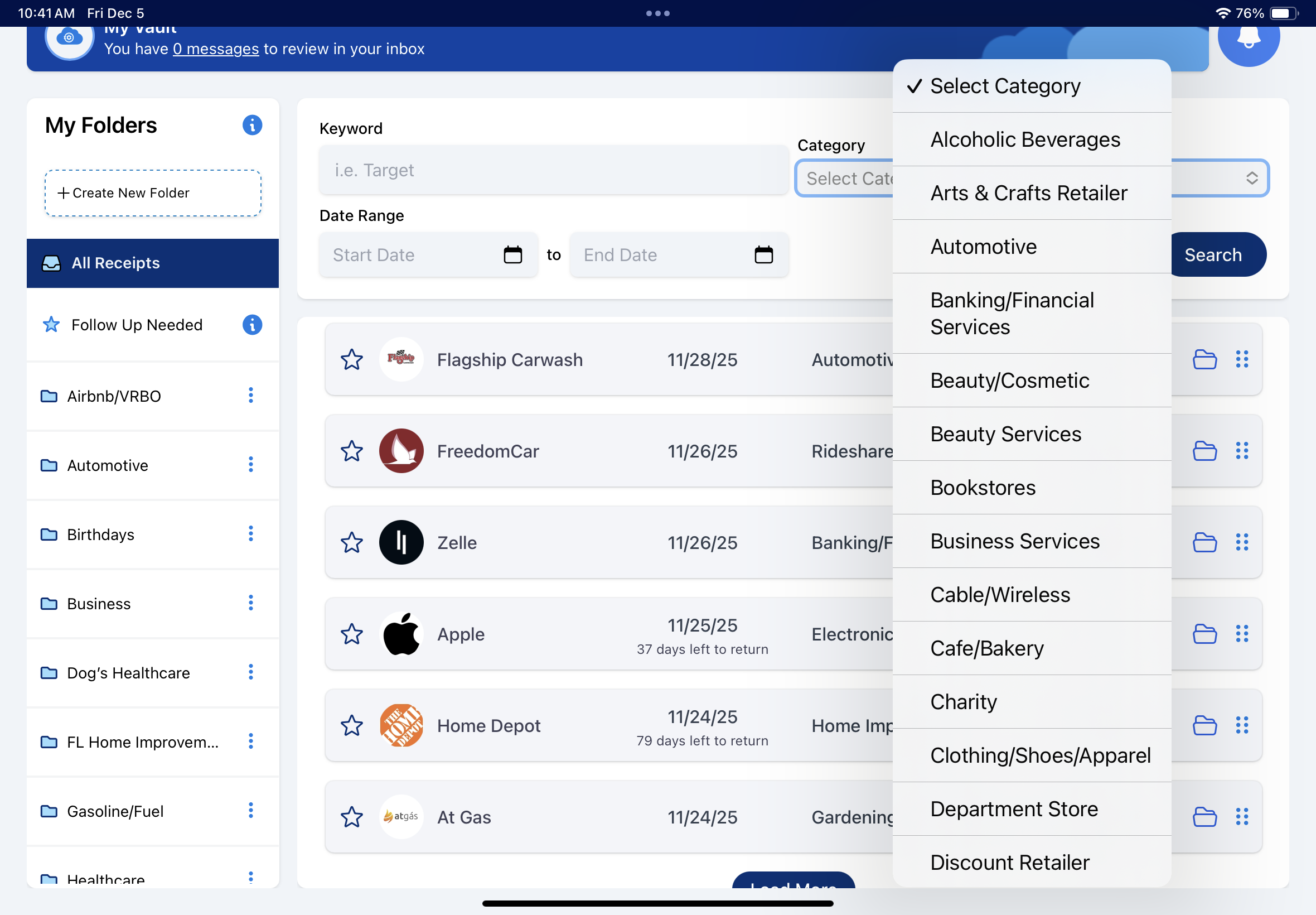Open Start Date calendar picker
This screenshot has height=915, width=1316.
tap(513, 254)
